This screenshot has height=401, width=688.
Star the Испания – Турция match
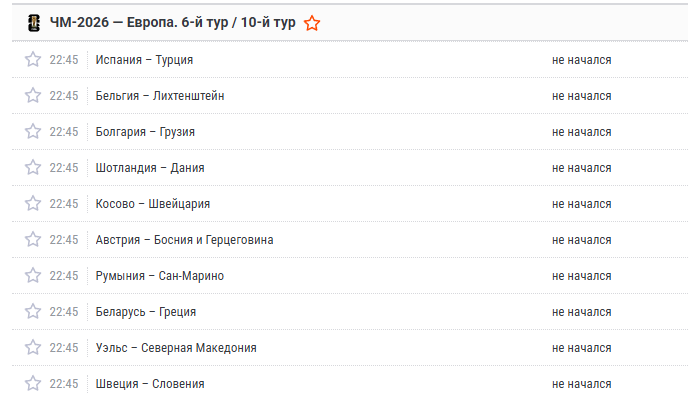point(33,59)
